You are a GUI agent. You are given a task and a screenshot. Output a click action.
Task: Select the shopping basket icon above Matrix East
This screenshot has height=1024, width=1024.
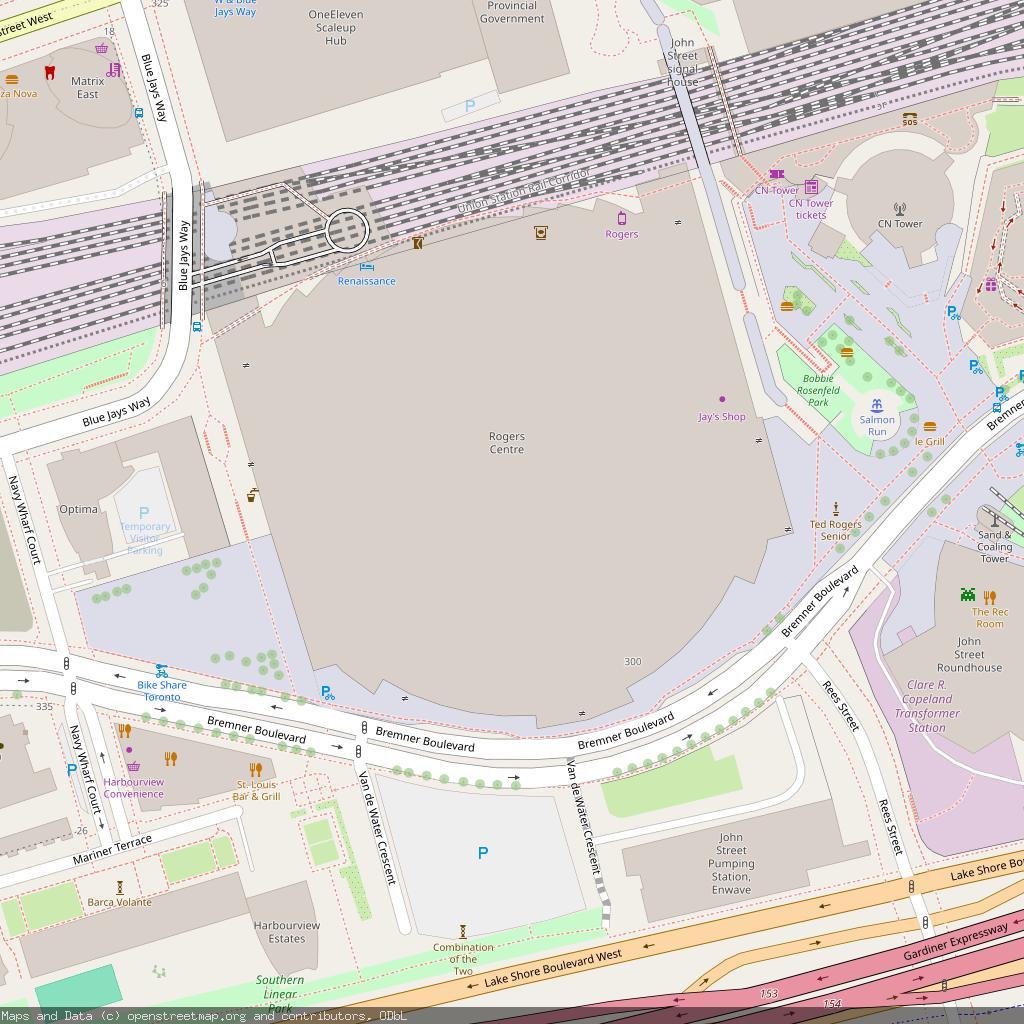[x=101, y=48]
